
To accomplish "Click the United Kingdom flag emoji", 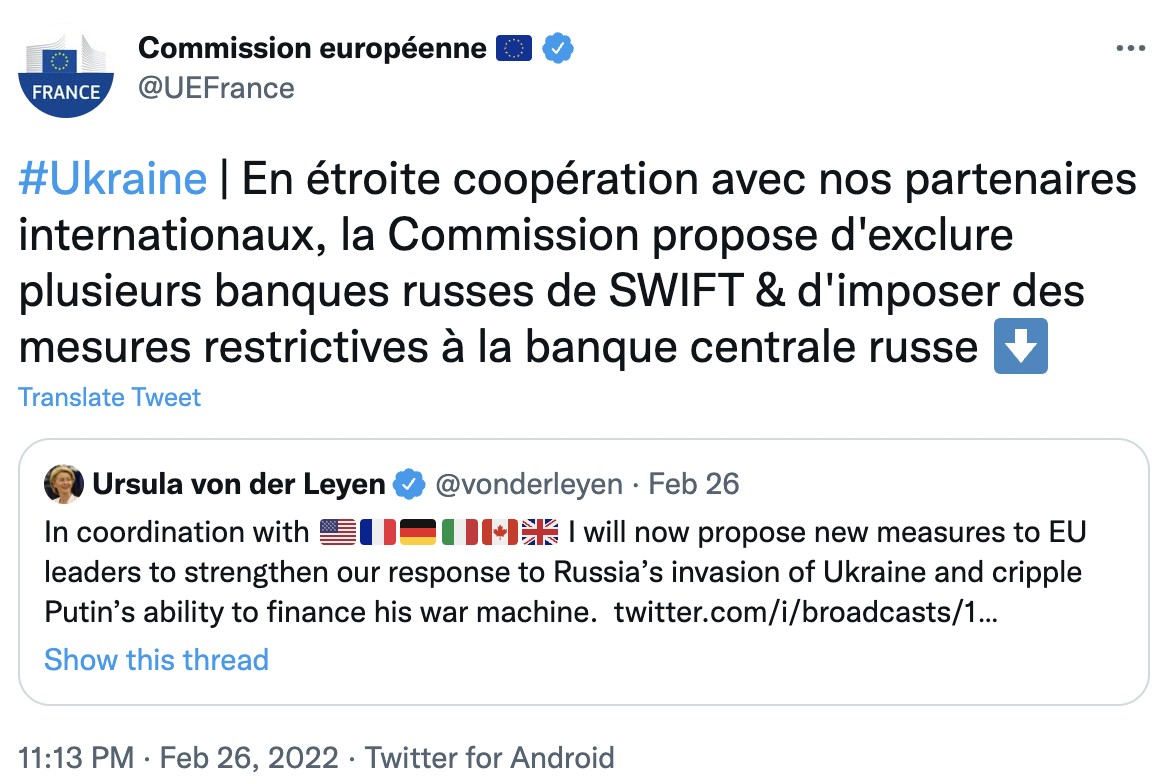I will 540,532.
